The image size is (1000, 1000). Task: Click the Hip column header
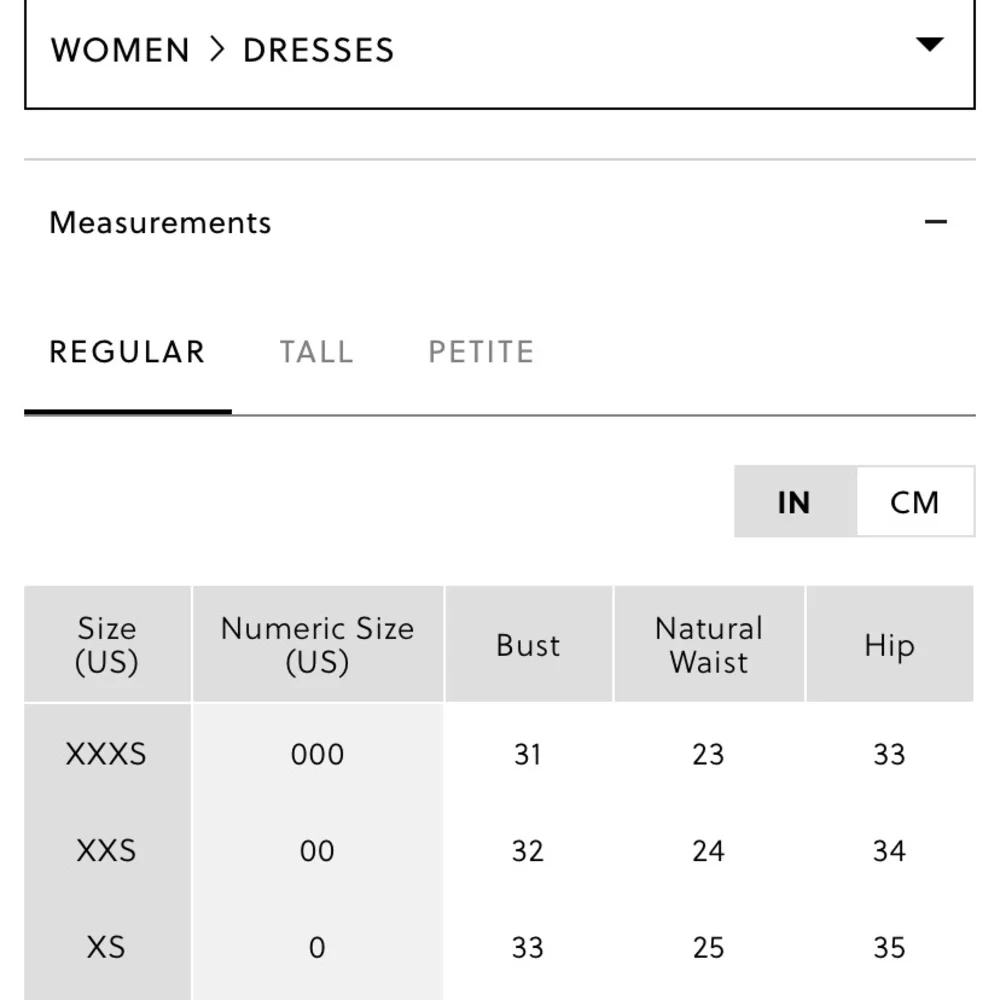click(x=890, y=645)
